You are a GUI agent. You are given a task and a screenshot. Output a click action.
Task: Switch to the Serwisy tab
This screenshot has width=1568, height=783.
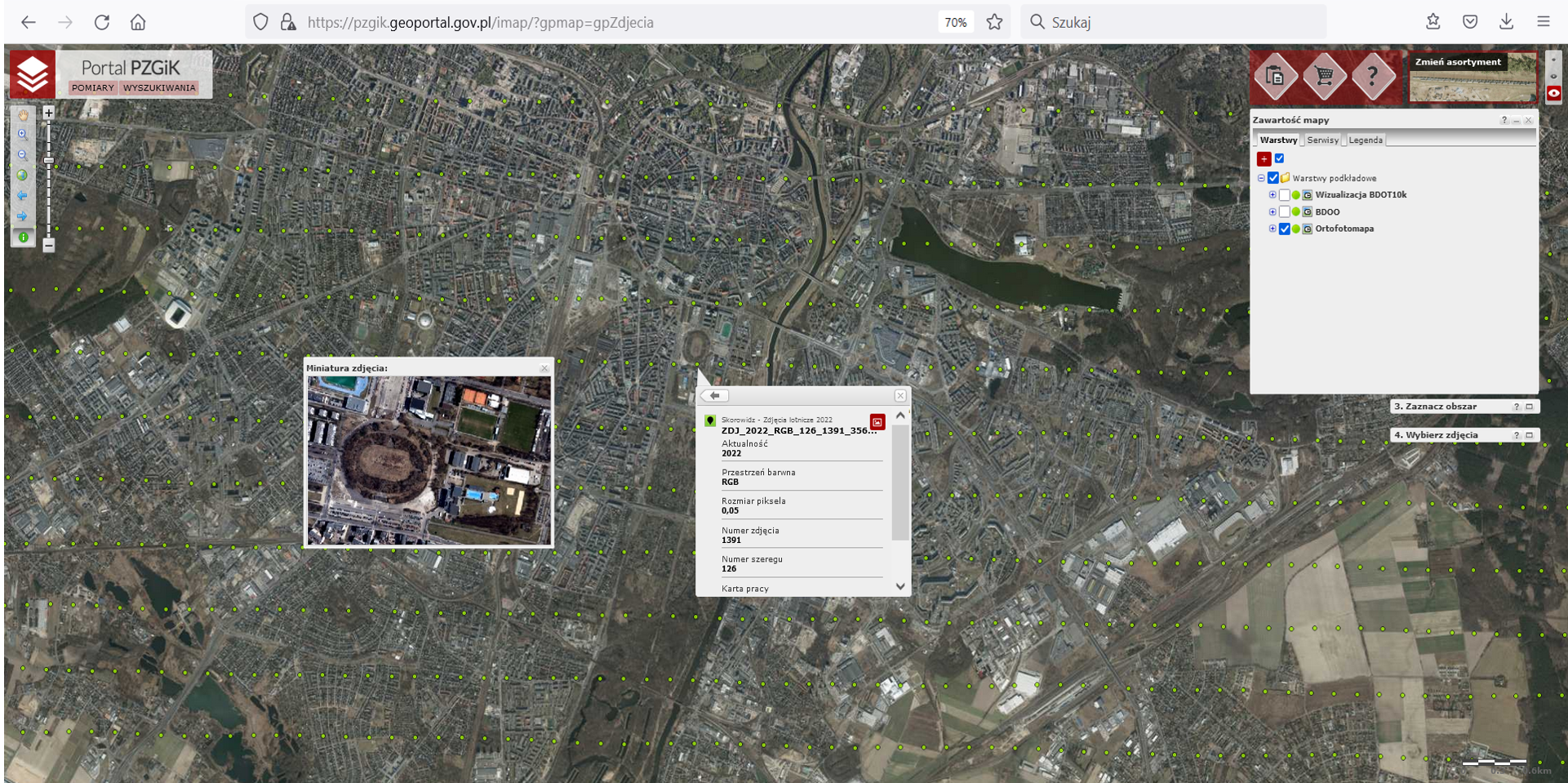pyautogui.click(x=1322, y=140)
